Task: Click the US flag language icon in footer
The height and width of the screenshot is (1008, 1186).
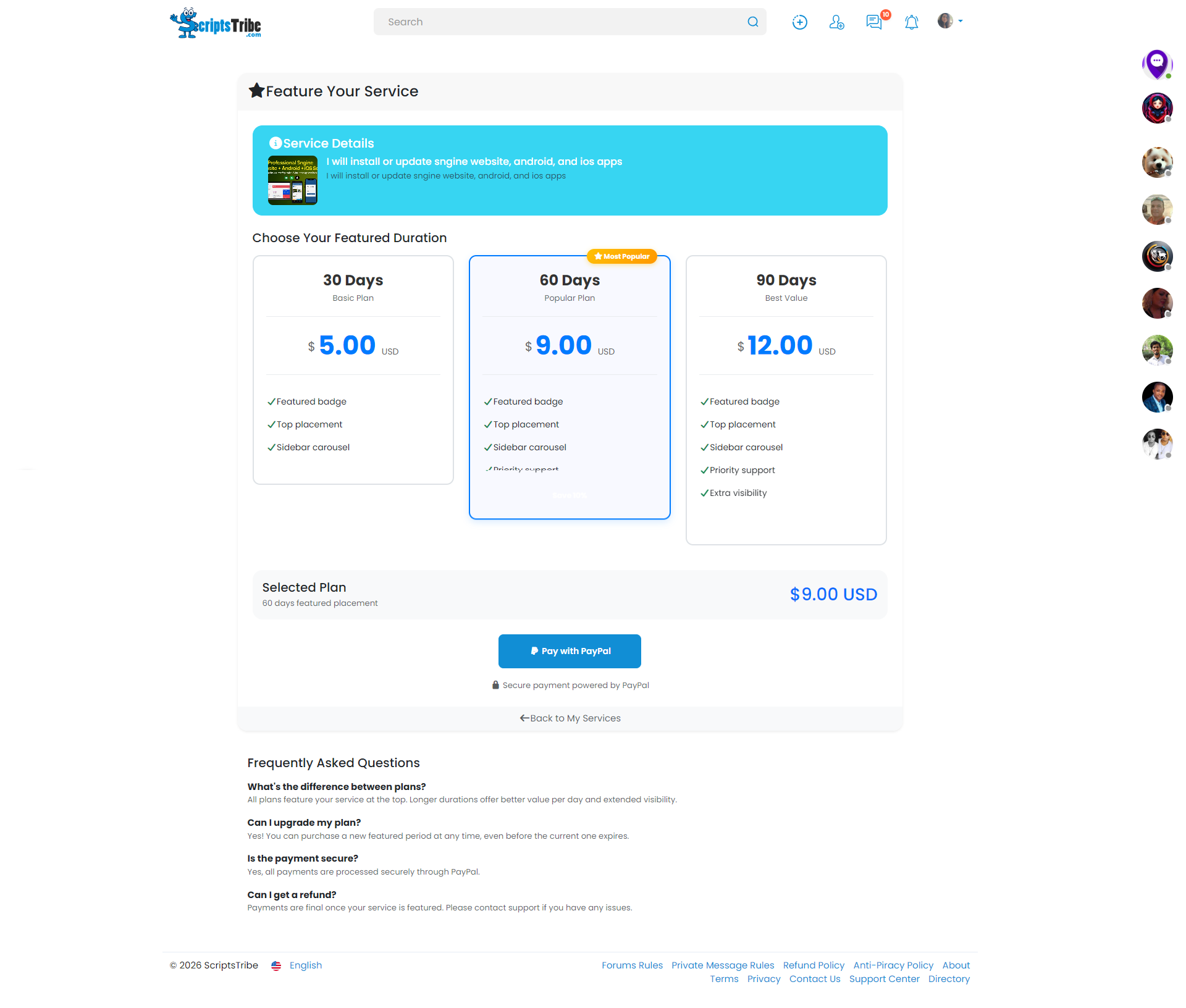Action: (276, 965)
